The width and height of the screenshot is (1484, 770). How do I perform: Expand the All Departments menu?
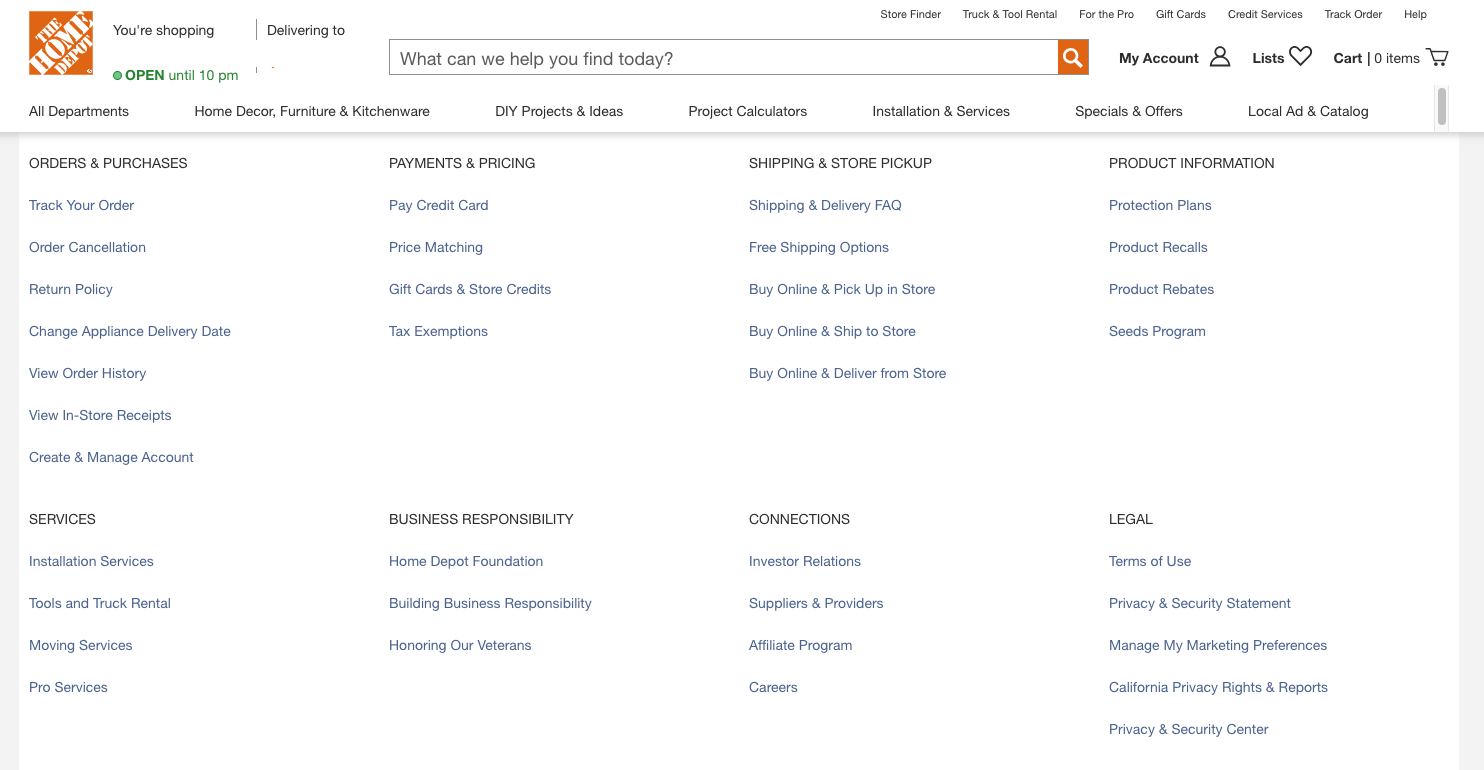point(78,111)
